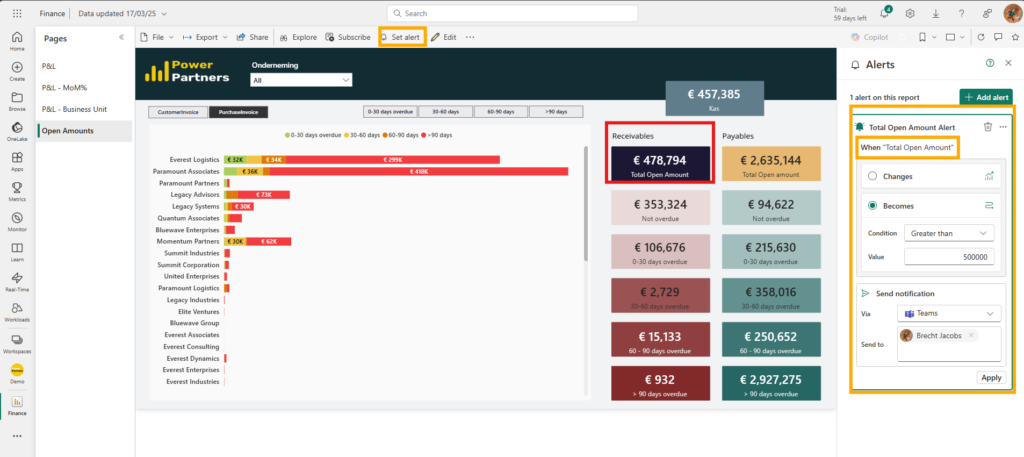Open the OneLake hub
Image resolution: width=1024 pixels, height=457 pixels.
(x=17, y=131)
